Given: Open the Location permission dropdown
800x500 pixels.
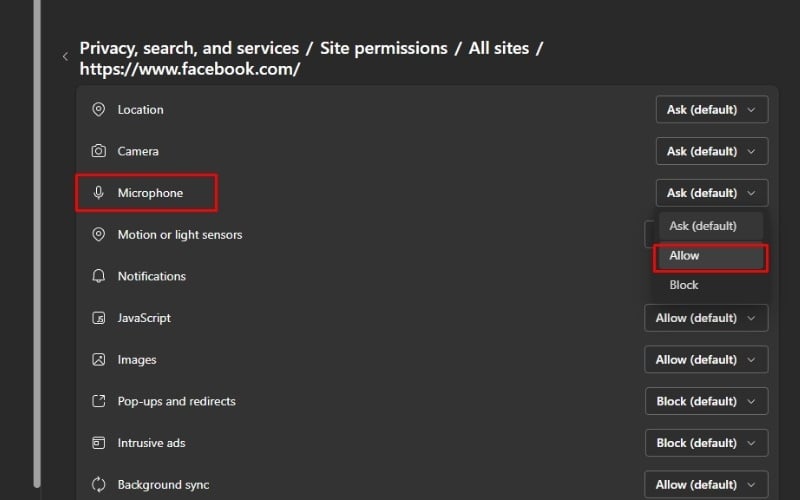Looking at the screenshot, I should pyautogui.click(x=711, y=110).
